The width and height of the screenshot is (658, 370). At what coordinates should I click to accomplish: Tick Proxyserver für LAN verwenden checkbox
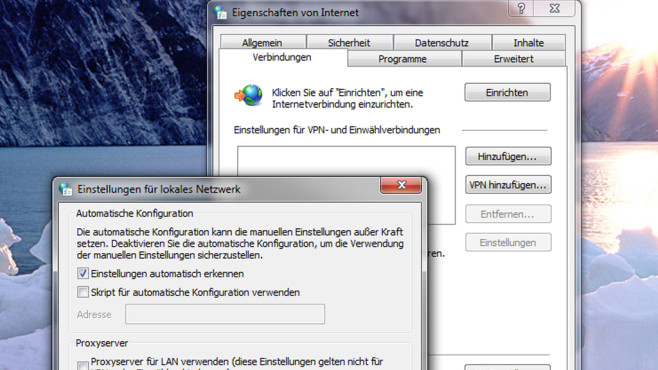83,365
